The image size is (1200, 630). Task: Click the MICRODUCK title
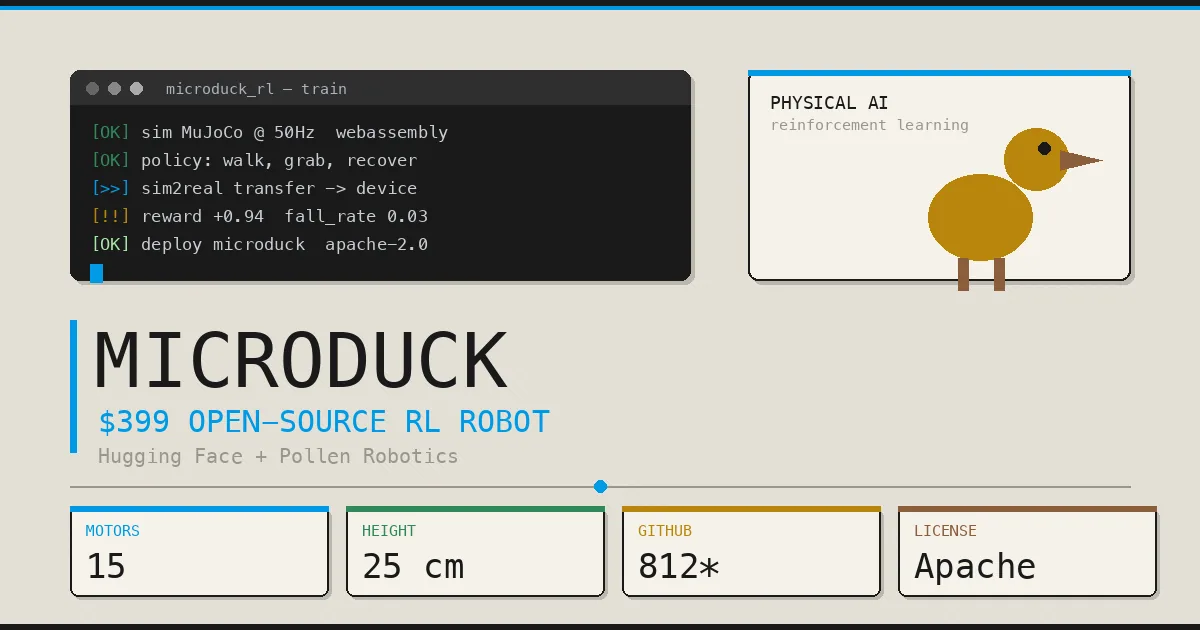[x=301, y=361]
